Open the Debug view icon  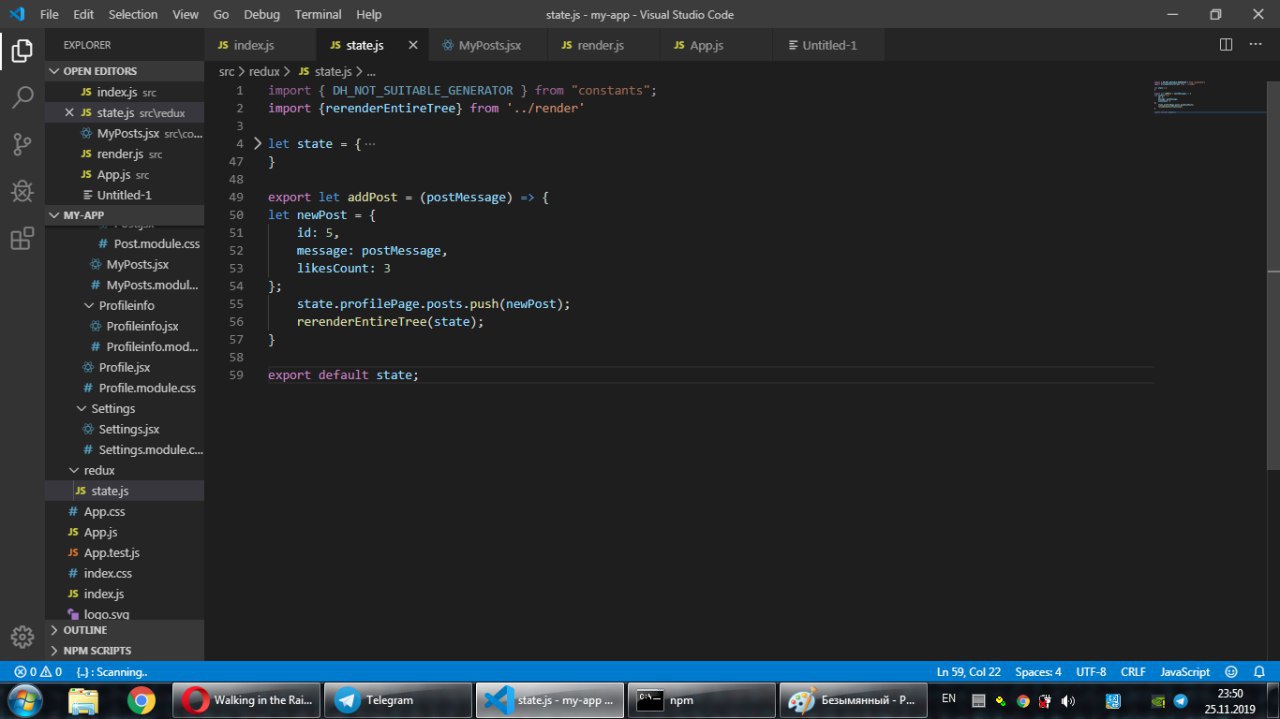point(22,191)
